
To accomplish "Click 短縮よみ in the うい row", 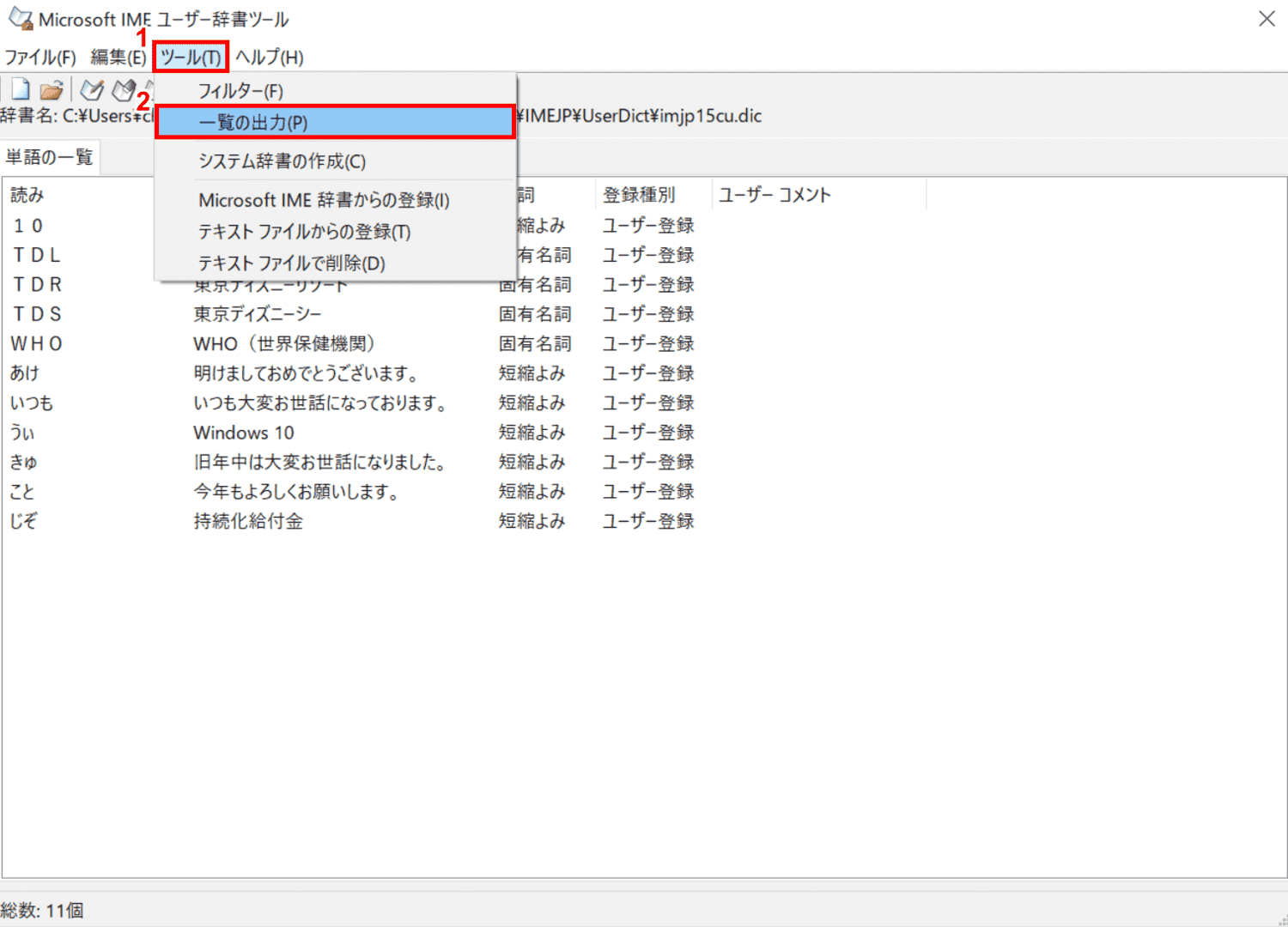I will 532,433.
